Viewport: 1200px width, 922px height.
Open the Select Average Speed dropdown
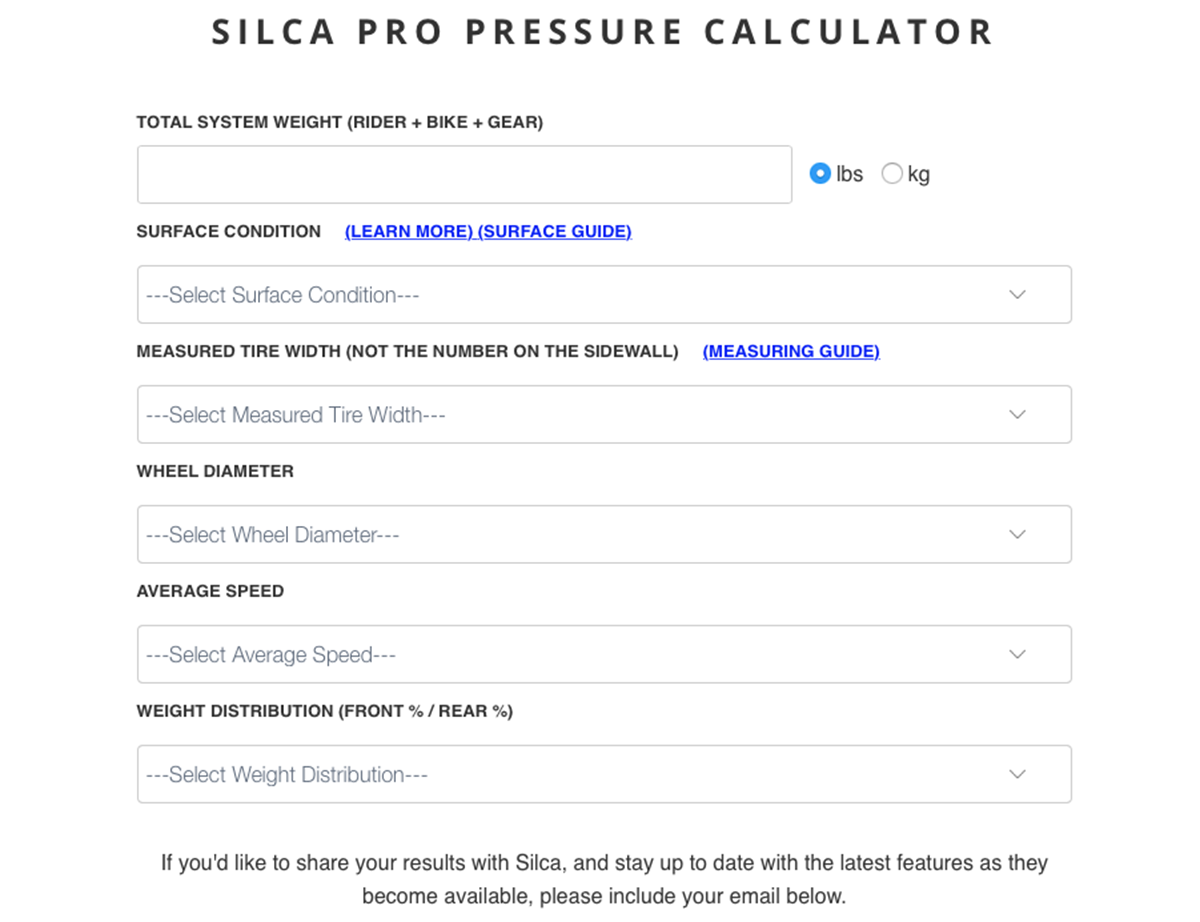[604, 654]
